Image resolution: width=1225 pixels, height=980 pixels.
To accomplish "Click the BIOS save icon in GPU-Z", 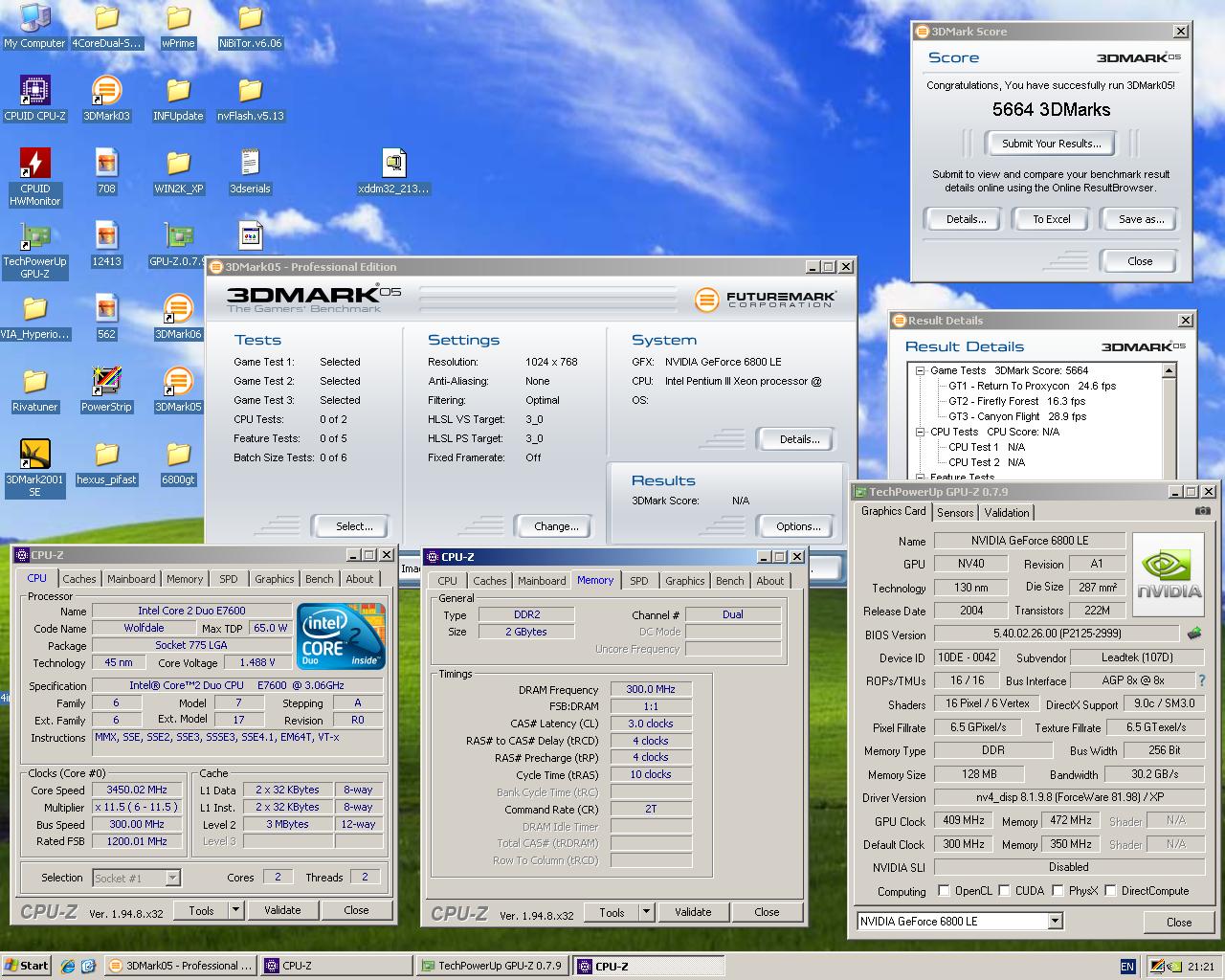I will pyautogui.click(x=1194, y=633).
